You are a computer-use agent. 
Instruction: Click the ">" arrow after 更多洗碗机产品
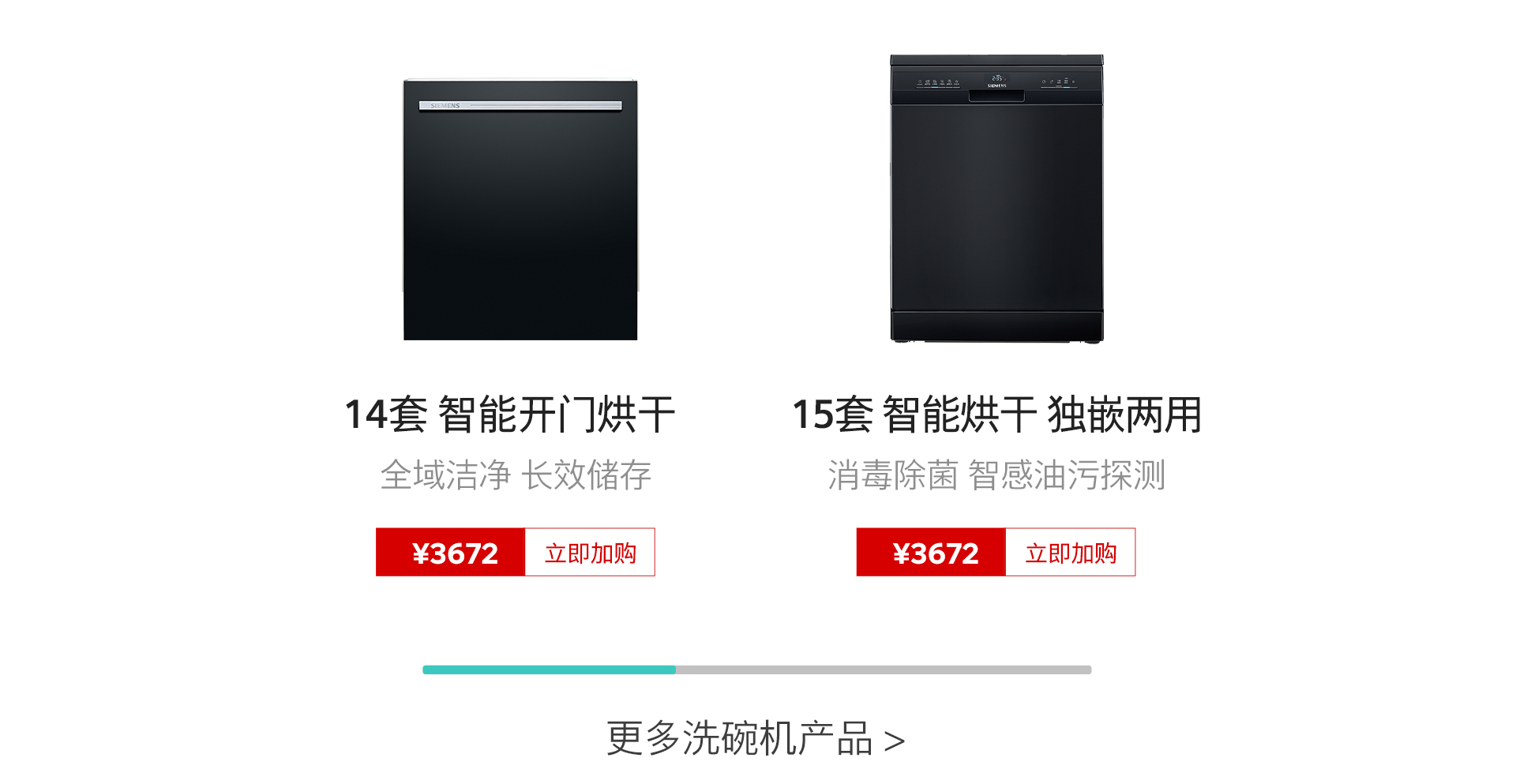click(x=895, y=741)
